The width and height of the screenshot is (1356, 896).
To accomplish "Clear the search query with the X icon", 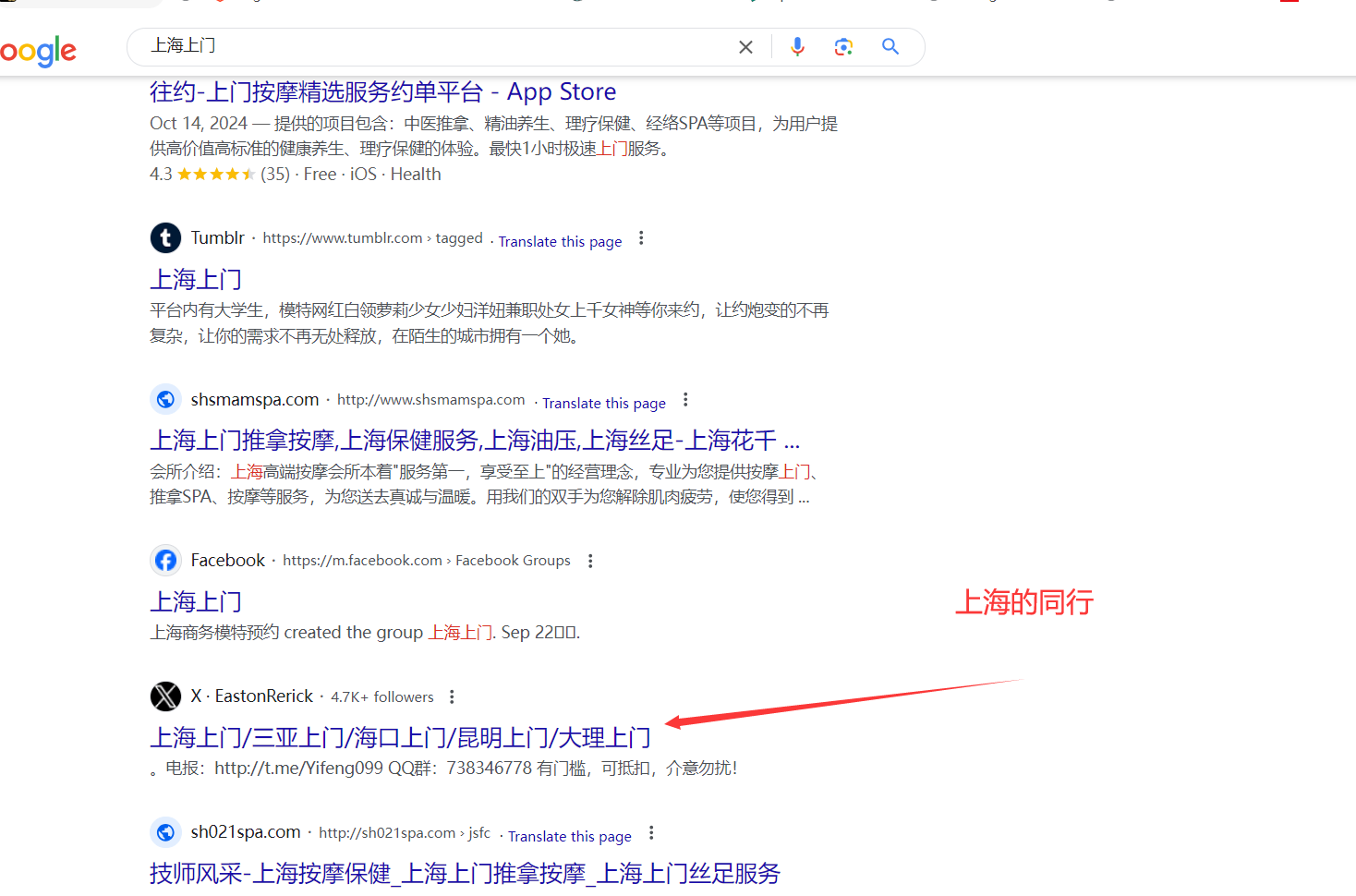I will coord(745,46).
